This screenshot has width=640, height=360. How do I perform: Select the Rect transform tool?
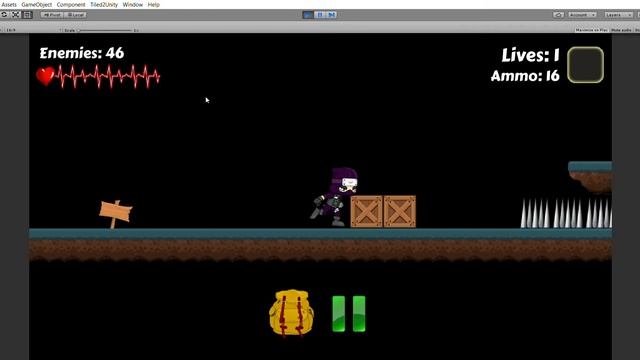(x=27, y=15)
